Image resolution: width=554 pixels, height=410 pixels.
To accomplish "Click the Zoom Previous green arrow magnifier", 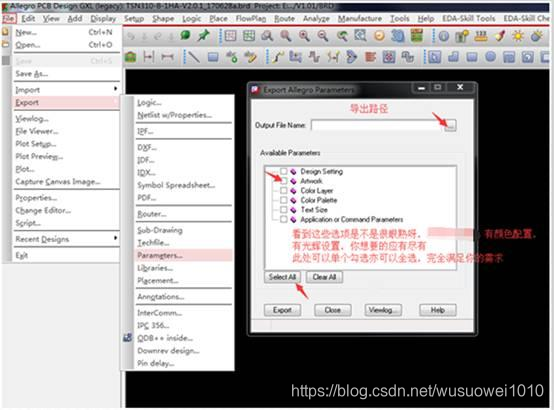I will (x=342, y=36).
